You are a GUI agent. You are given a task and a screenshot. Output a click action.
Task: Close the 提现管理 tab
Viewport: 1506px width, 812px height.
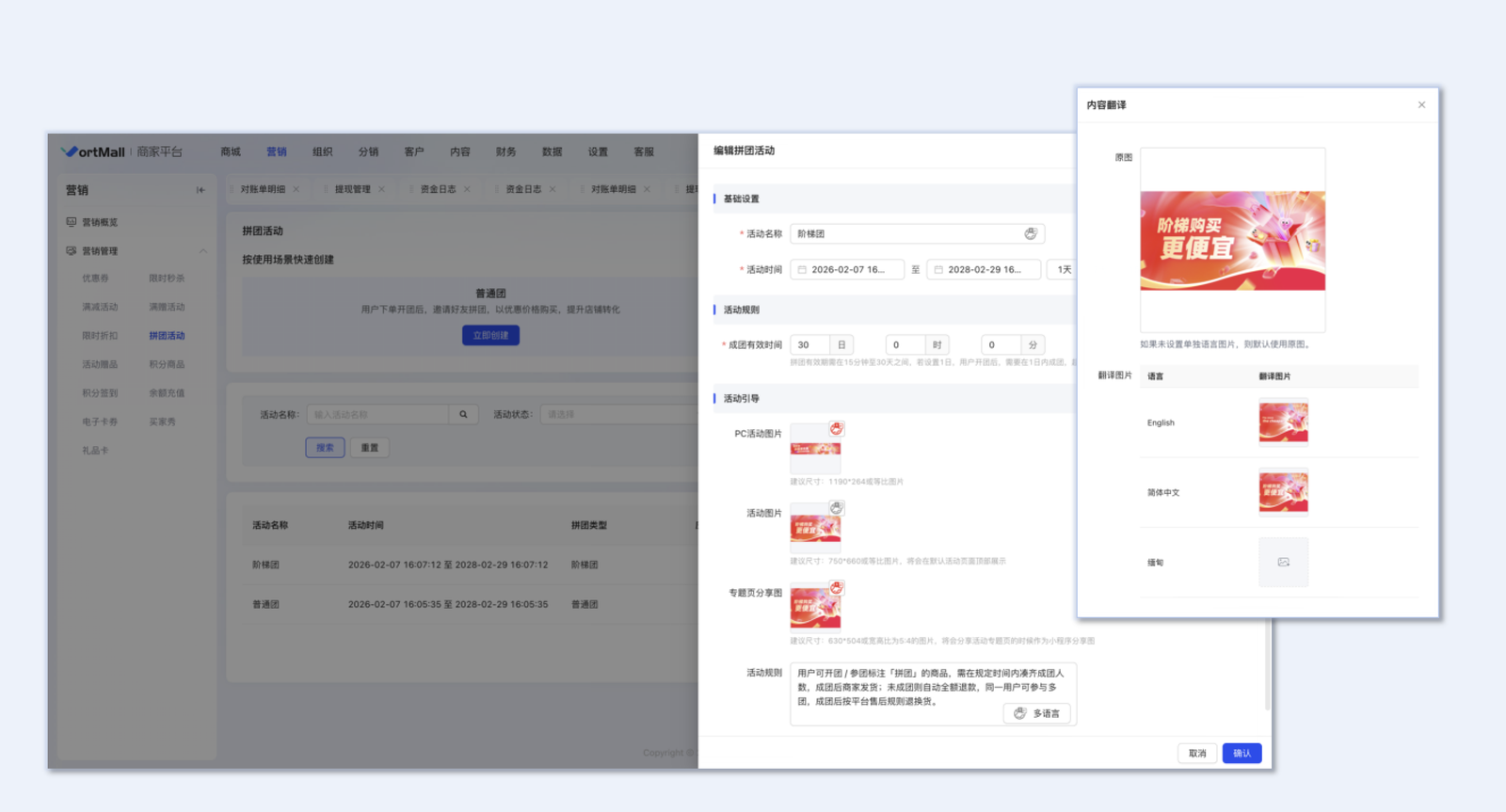point(381,189)
